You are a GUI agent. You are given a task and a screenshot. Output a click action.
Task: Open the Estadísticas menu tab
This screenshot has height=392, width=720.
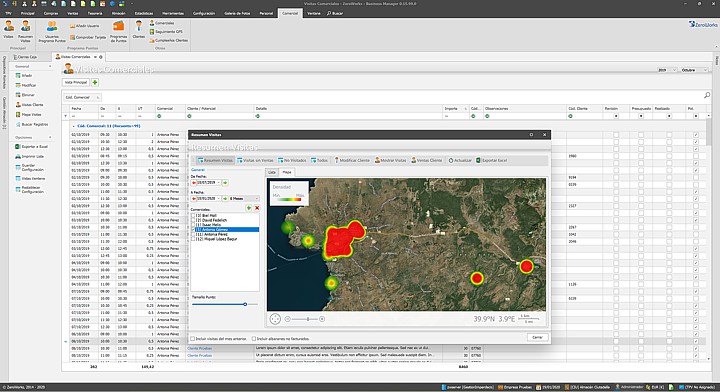click(x=144, y=13)
